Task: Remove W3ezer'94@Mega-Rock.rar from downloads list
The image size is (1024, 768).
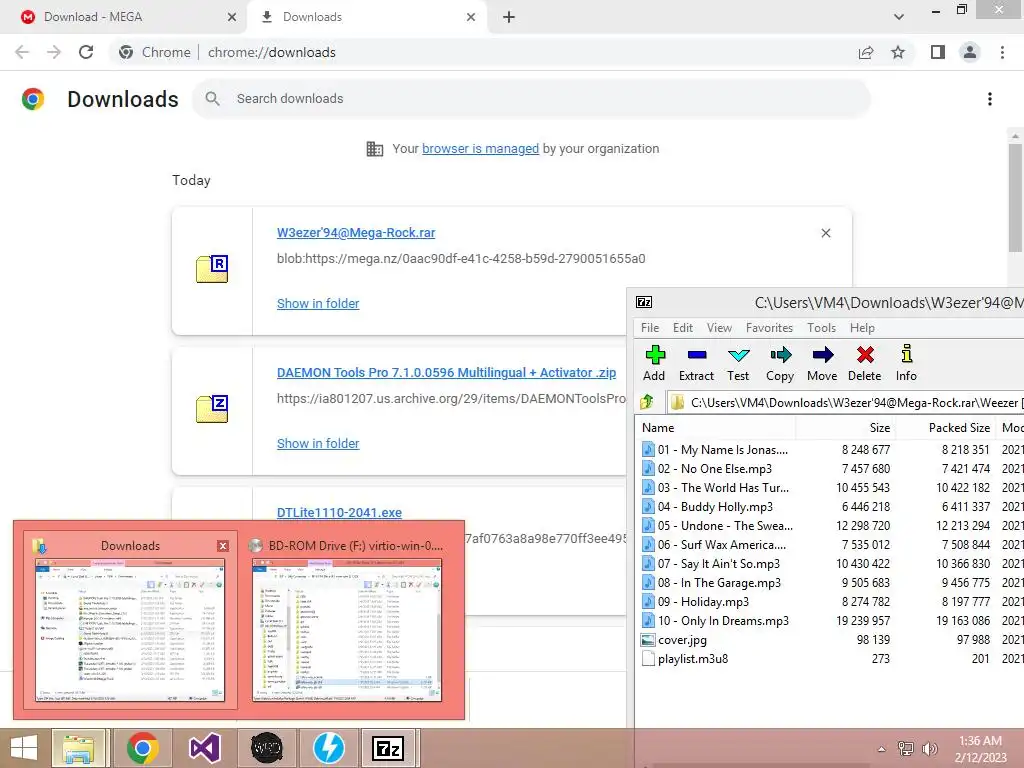Action: 826,233
